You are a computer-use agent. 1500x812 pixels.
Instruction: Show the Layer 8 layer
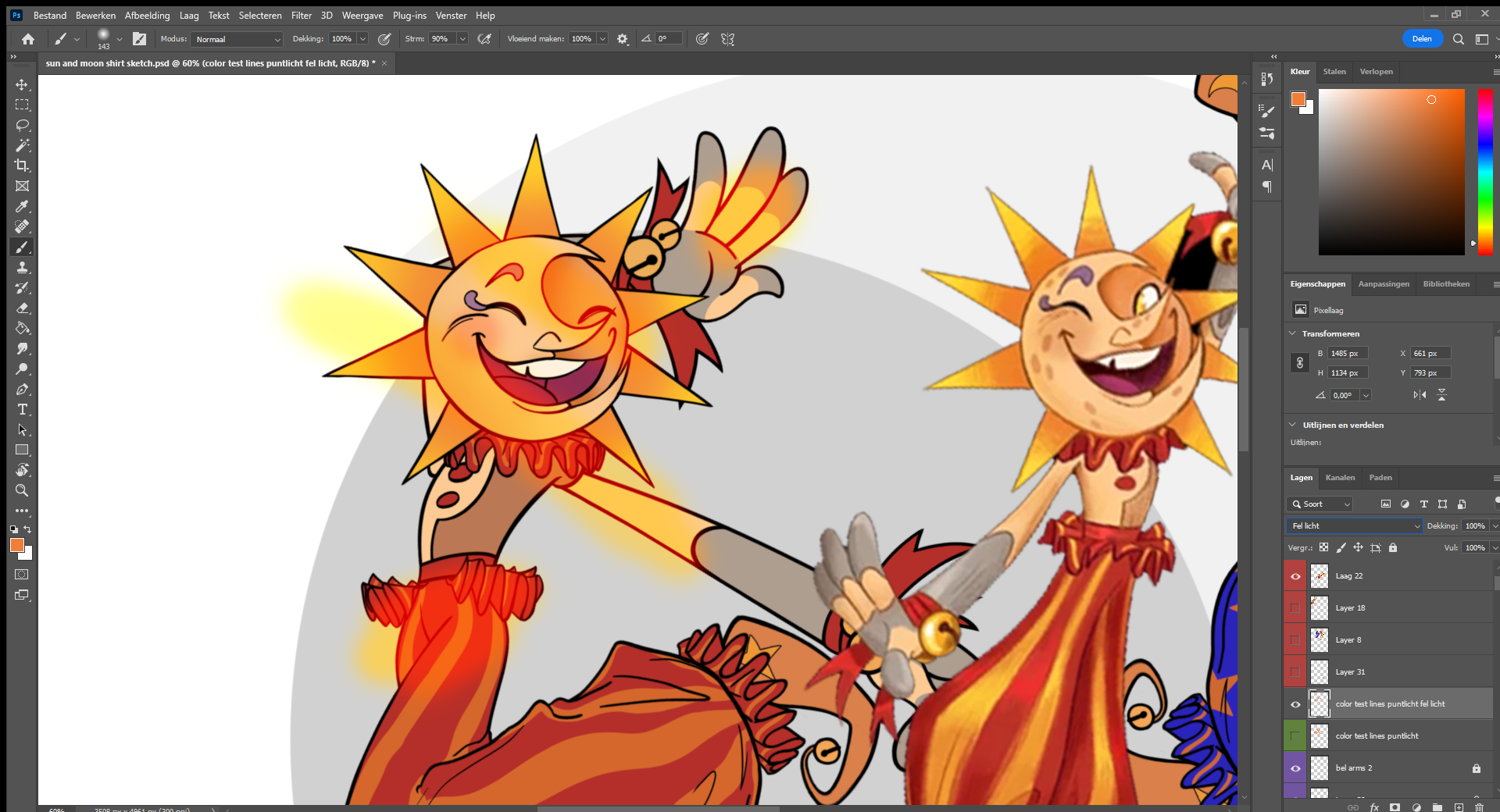[x=1295, y=640]
